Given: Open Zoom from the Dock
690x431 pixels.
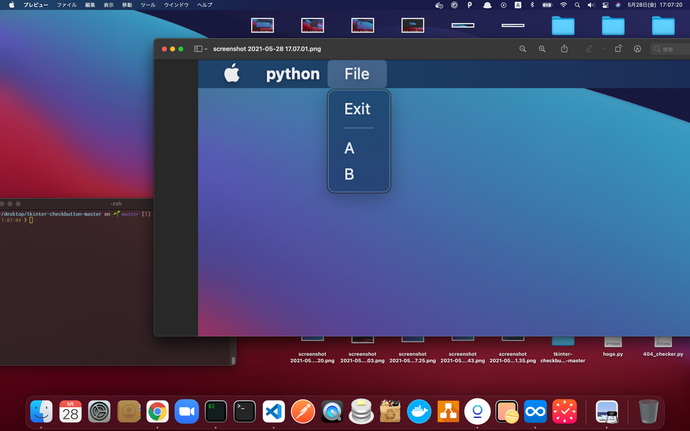Looking at the screenshot, I should (x=186, y=410).
